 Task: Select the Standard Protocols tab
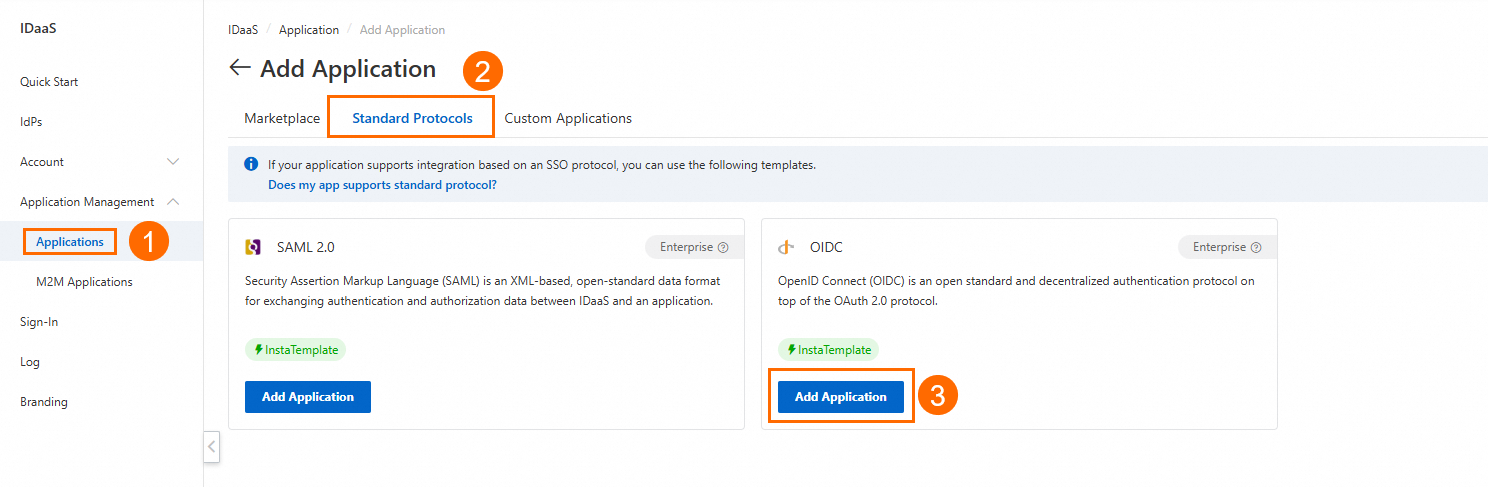click(x=412, y=118)
